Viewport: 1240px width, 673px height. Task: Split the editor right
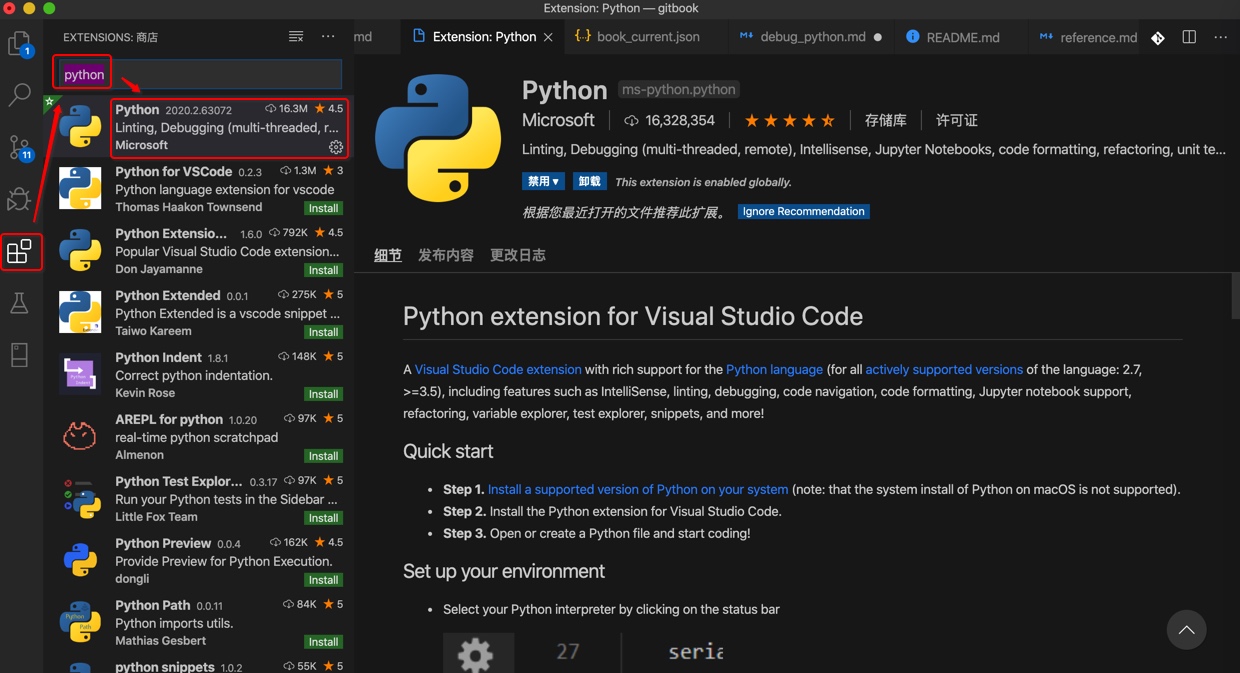pyautogui.click(x=1189, y=37)
